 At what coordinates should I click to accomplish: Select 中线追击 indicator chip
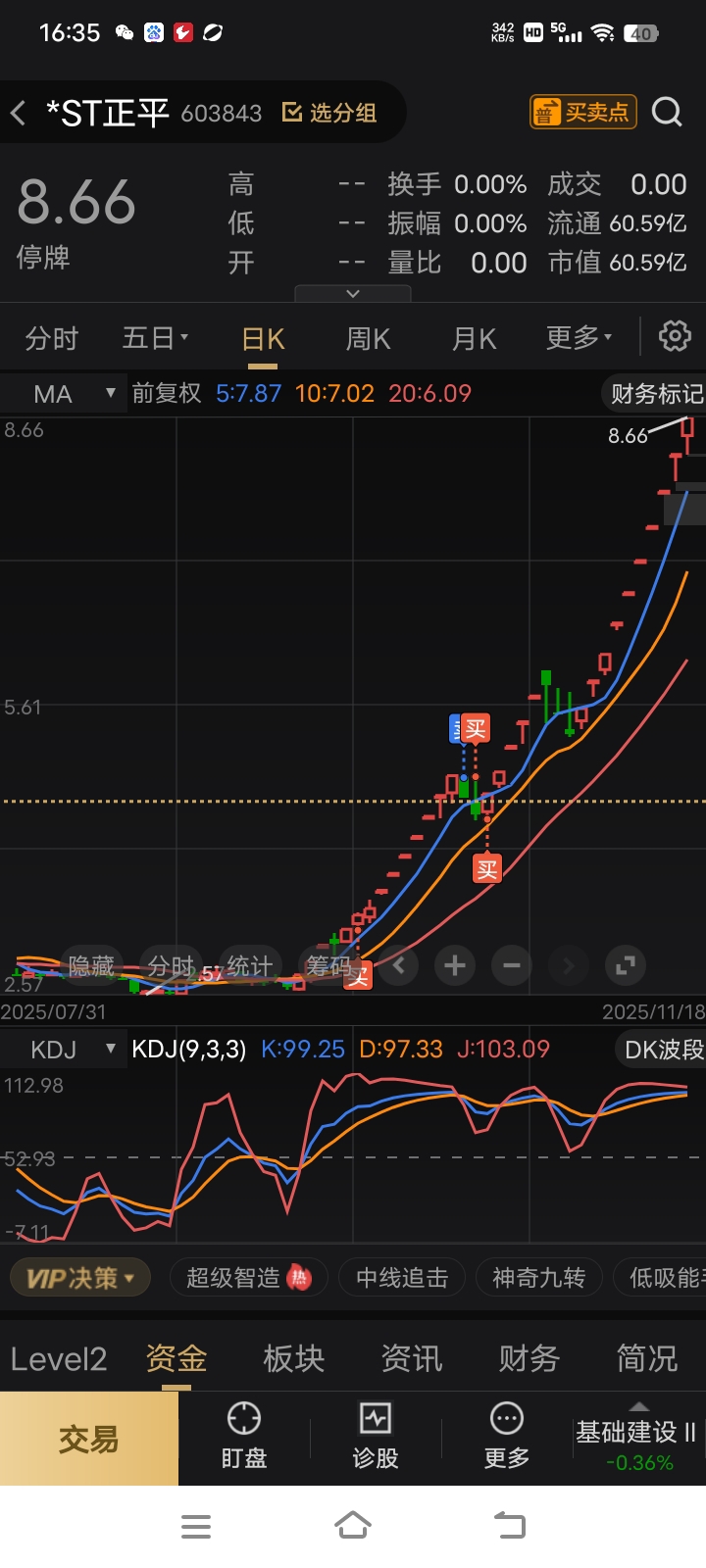pyautogui.click(x=402, y=1278)
